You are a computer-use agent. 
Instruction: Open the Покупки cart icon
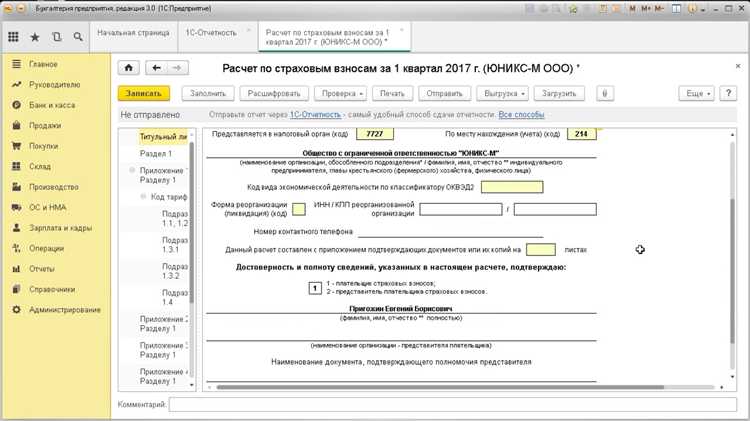click(16, 146)
